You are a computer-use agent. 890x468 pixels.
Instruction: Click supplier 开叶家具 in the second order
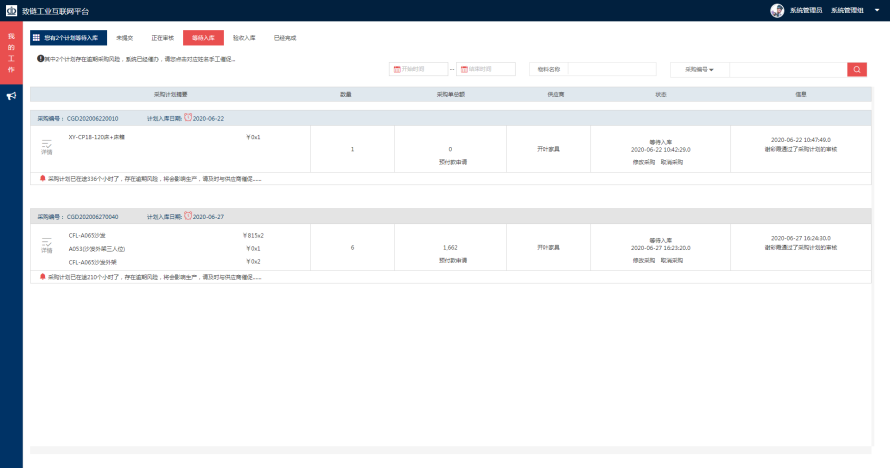click(x=548, y=247)
